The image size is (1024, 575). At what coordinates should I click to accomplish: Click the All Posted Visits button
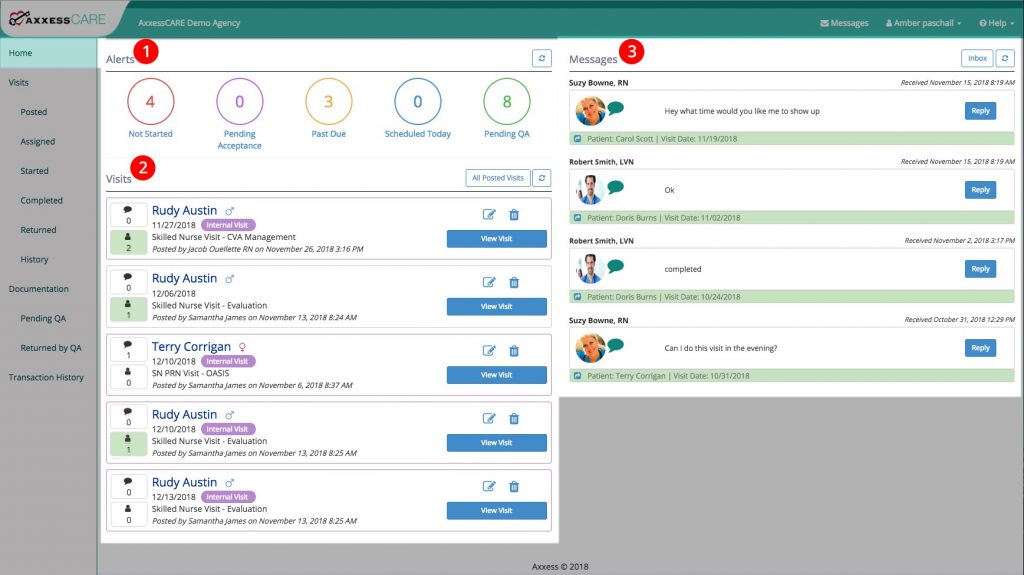click(x=498, y=178)
